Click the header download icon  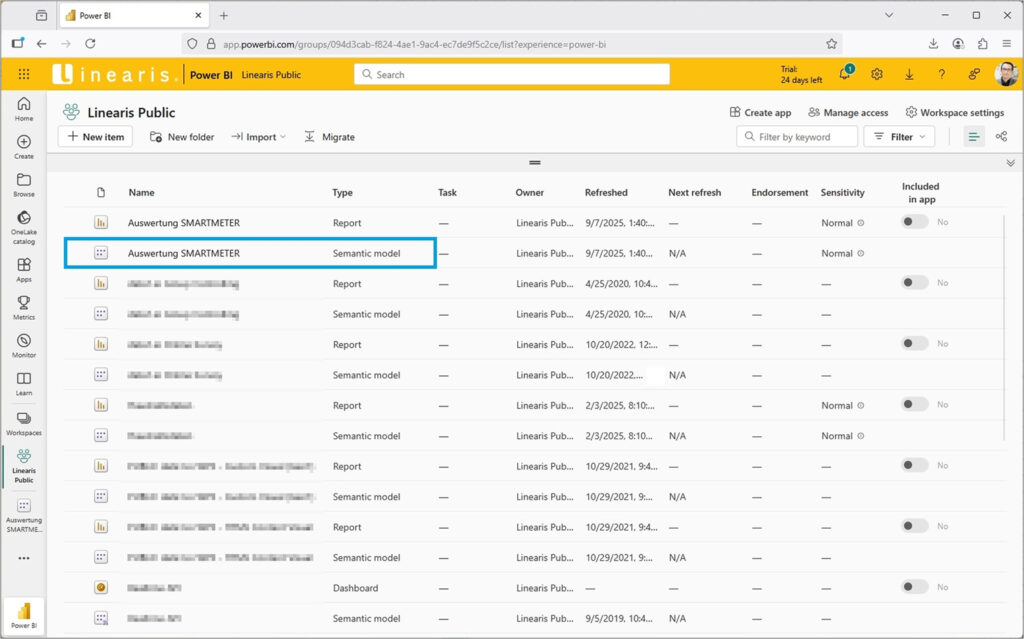click(x=909, y=74)
